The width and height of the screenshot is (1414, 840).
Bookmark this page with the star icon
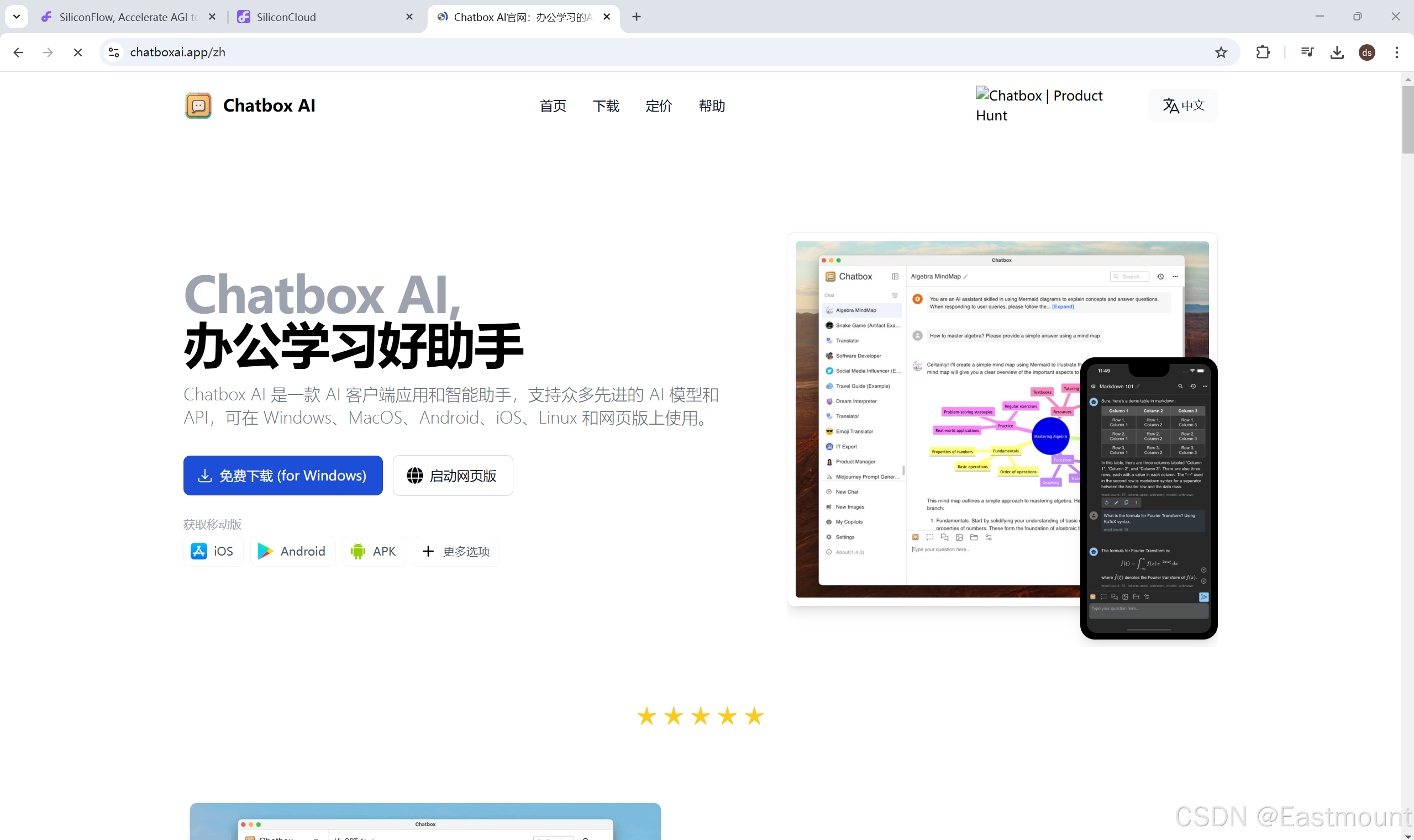tap(1221, 52)
